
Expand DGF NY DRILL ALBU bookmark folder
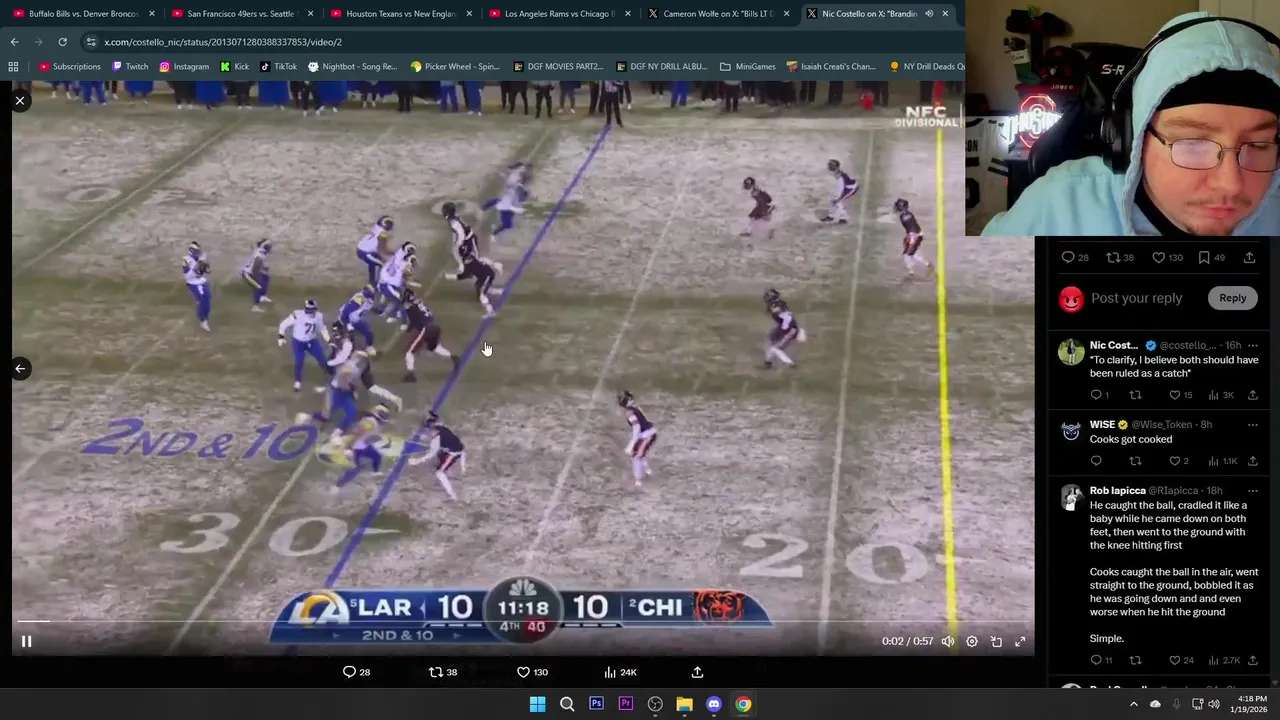click(x=662, y=67)
